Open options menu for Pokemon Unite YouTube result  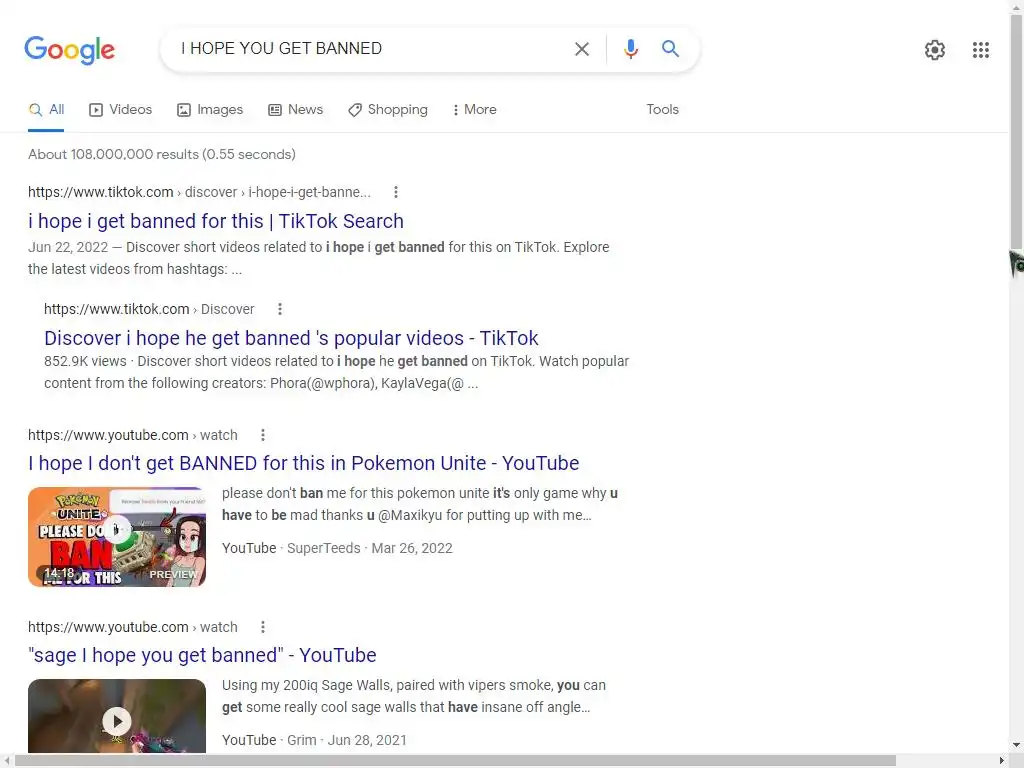[263, 435]
